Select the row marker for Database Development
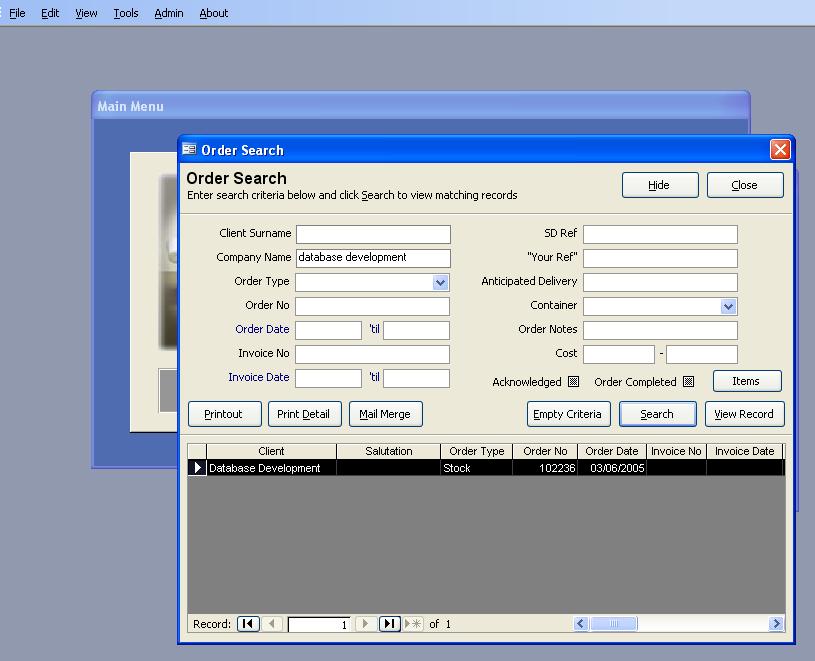 pos(197,468)
